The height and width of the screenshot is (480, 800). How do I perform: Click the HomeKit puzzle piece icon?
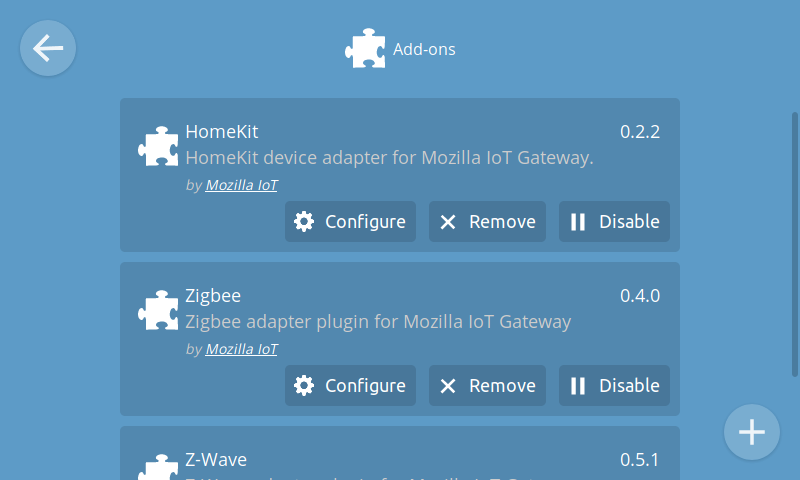158,147
